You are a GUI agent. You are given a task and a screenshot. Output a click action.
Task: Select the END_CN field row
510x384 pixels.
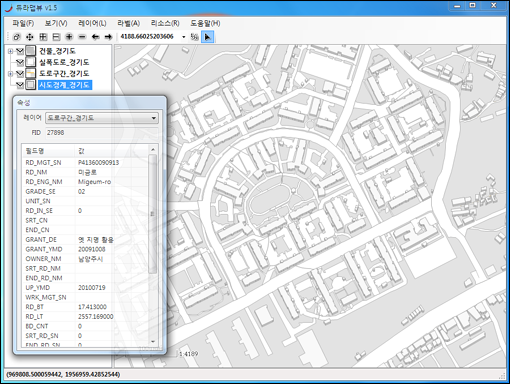[x=85, y=230]
